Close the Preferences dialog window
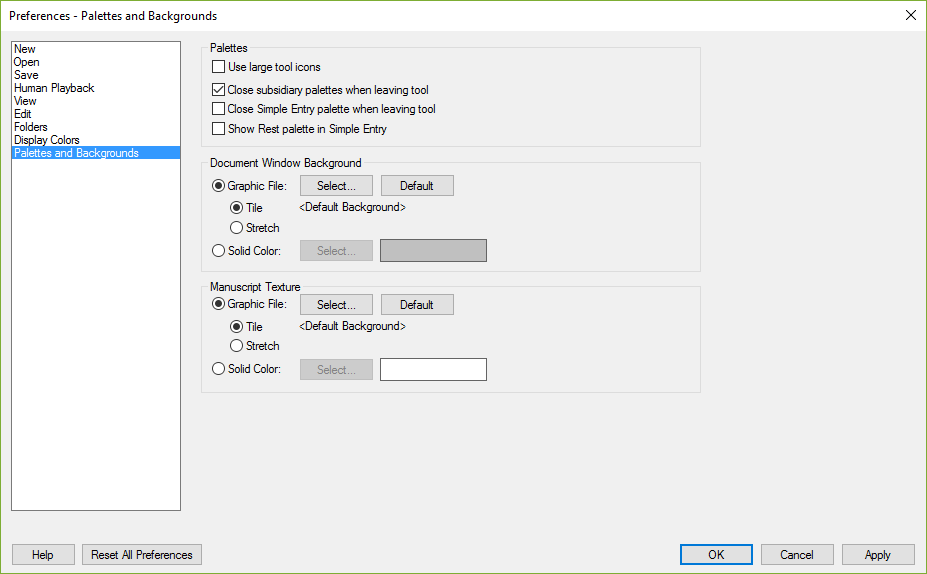The height and width of the screenshot is (574, 927). click(910, 15)
